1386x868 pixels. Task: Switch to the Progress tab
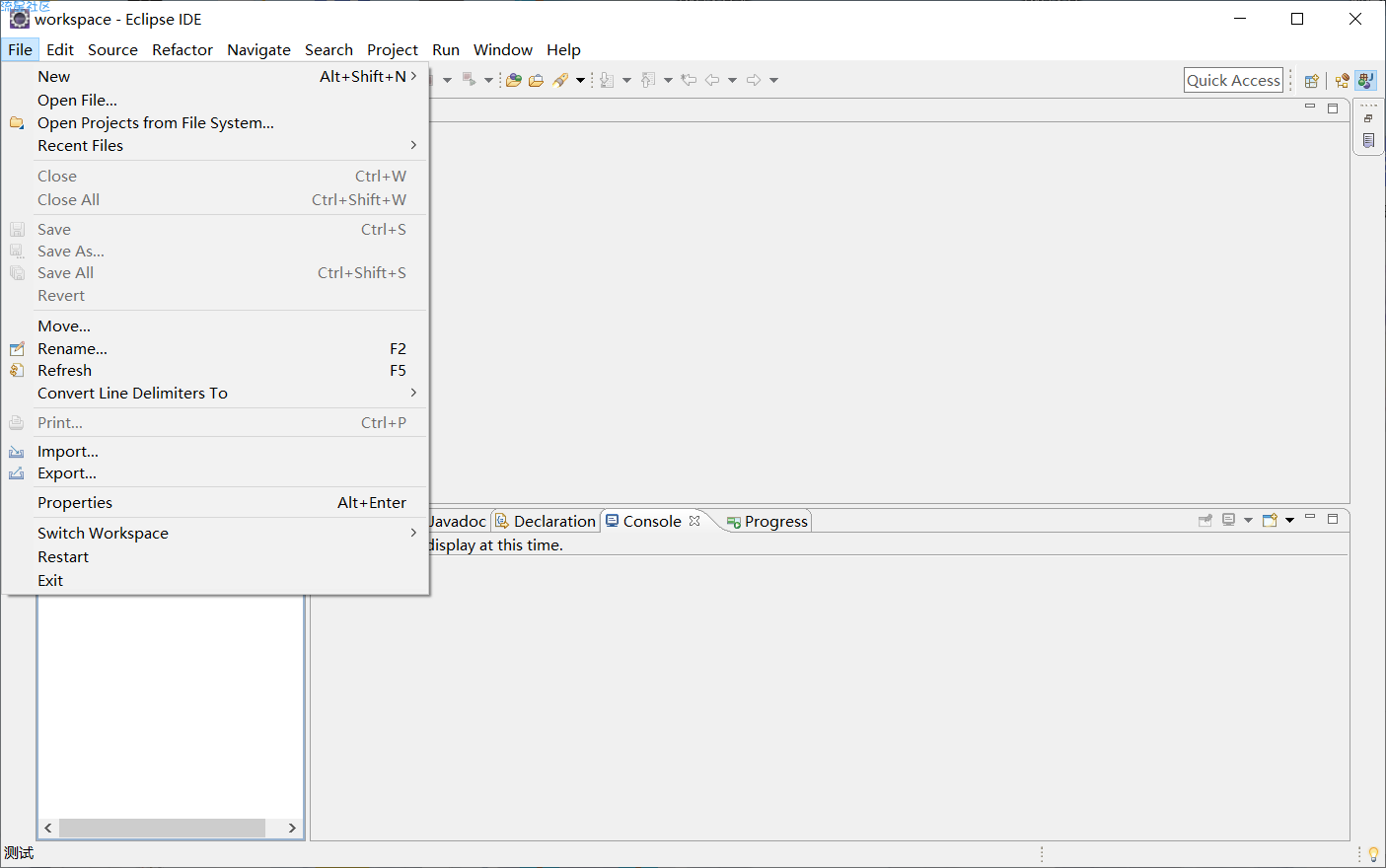point(767,521)
